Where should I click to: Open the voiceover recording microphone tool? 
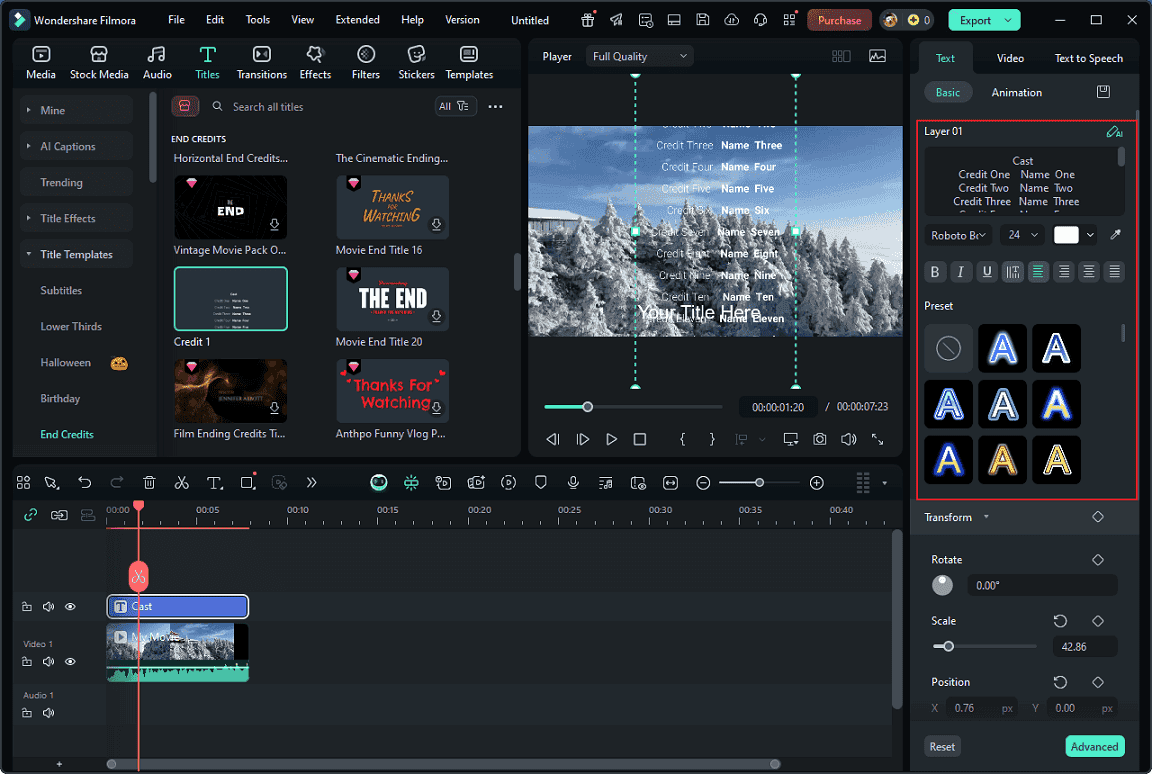(x=573, y=482)
